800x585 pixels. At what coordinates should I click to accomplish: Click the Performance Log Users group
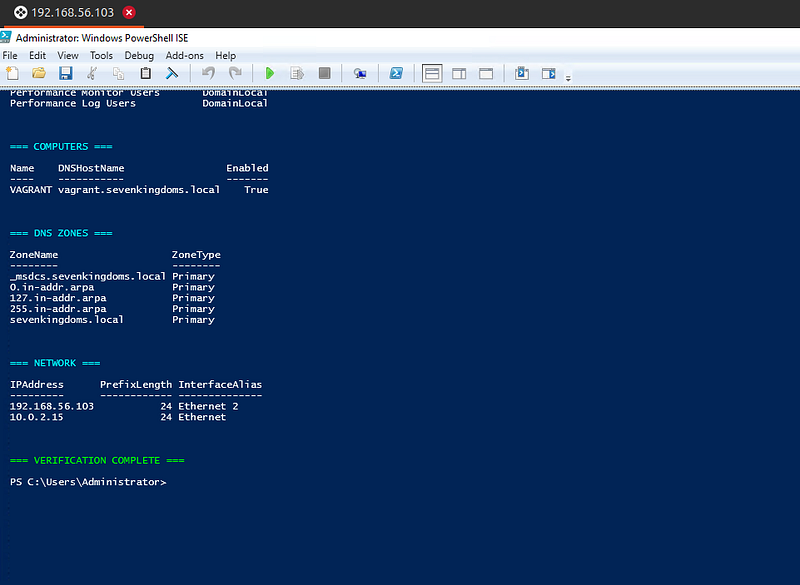pos(72,104)
